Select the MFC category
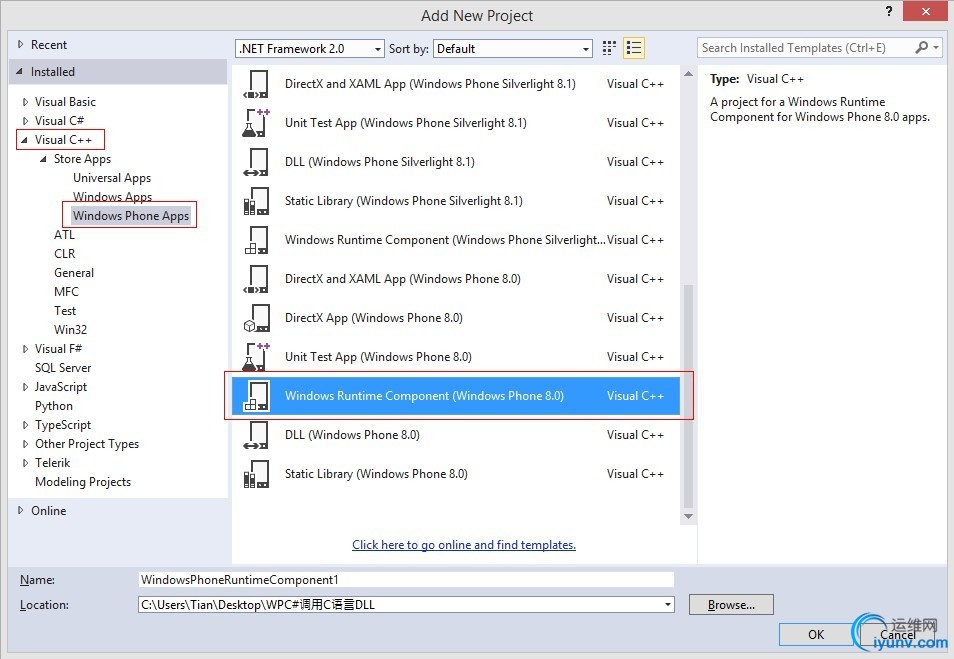 [x=66, y=291]
